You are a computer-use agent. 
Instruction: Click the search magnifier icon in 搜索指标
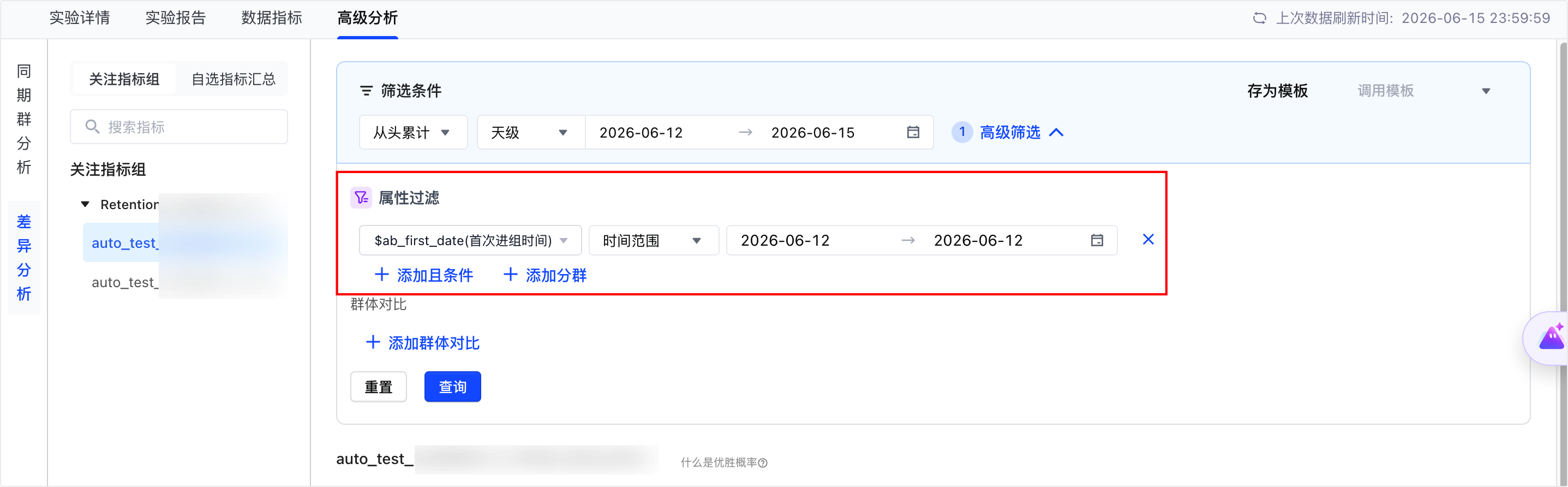(92, 127)
